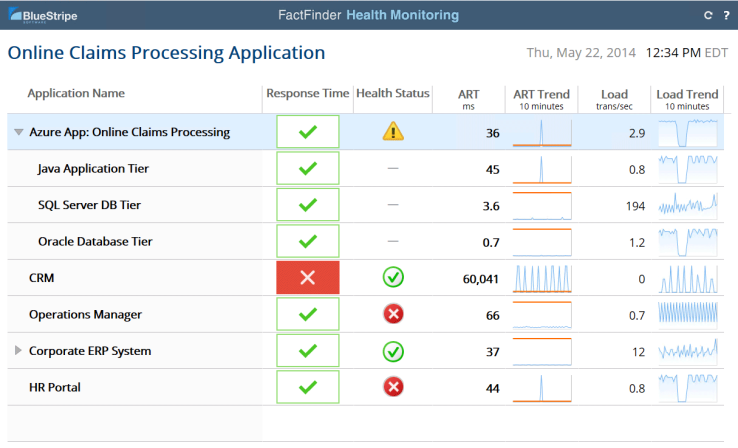Click green health checkmark for Corporate ERP System
Viewport: 738px width, 448px height.
pyautogui.click(x=393, y=351)
